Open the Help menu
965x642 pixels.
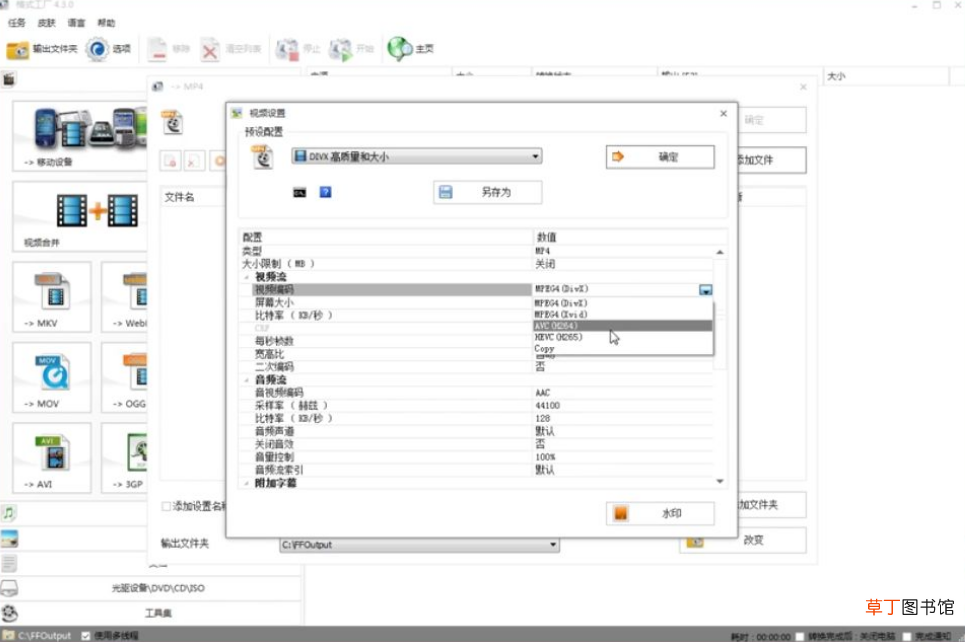click(x=106, y=23)
